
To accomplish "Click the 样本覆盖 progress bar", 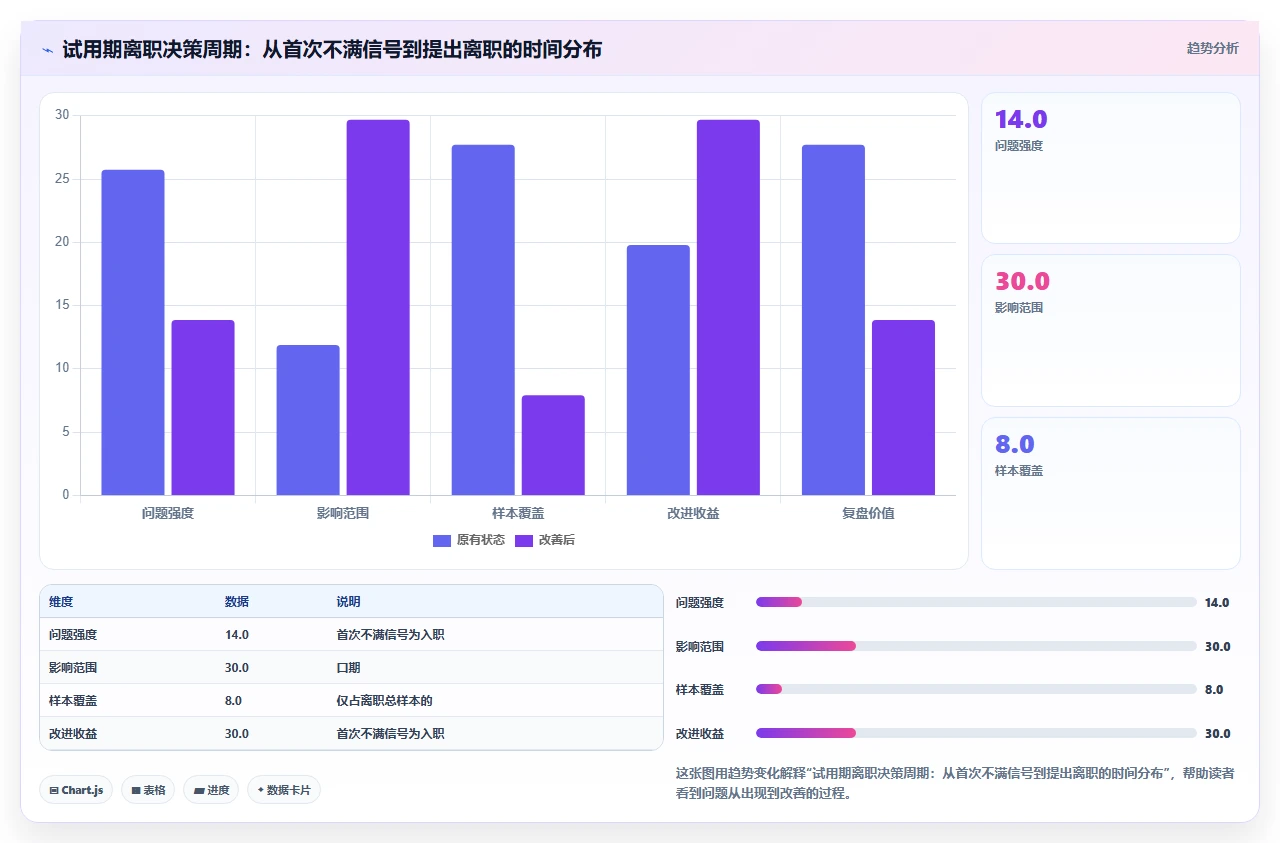I will (x=976, y=689).
